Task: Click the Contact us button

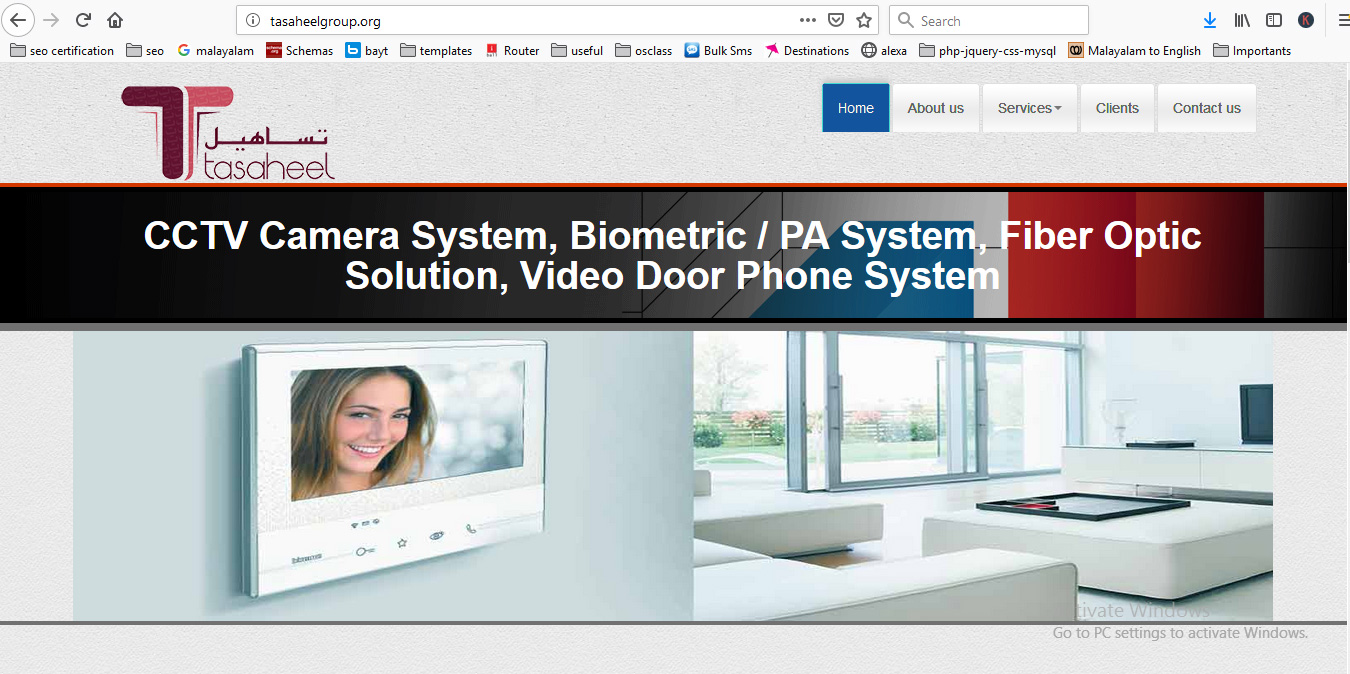Action: tap(1206, 107)
